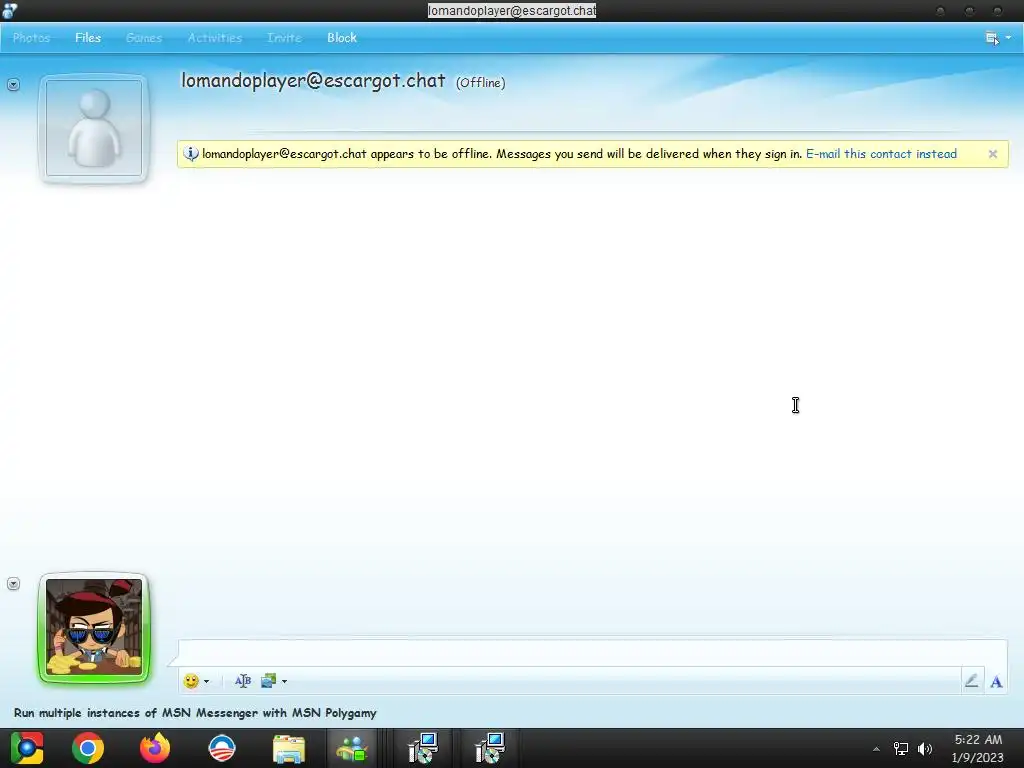Screen dimensions: 1024x768
Task: Open the background picker icon
Action: pos(268,681)
